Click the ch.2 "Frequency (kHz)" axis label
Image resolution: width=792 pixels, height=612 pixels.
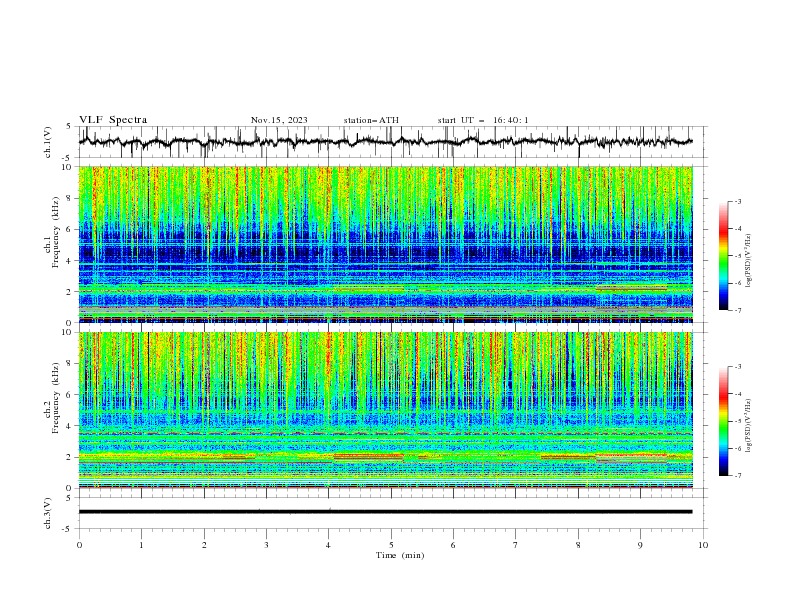point(56,397)
